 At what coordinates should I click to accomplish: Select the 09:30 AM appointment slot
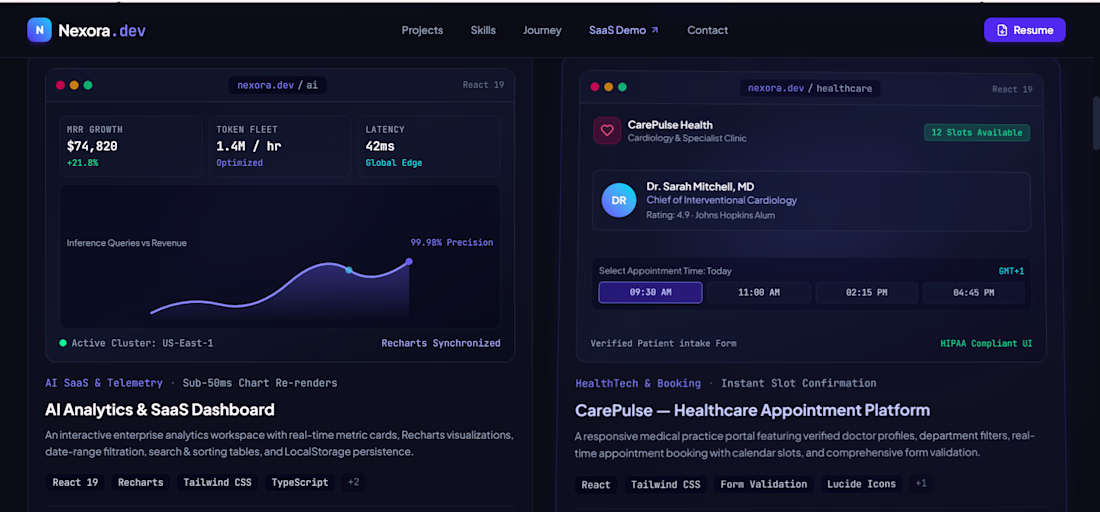650,292
